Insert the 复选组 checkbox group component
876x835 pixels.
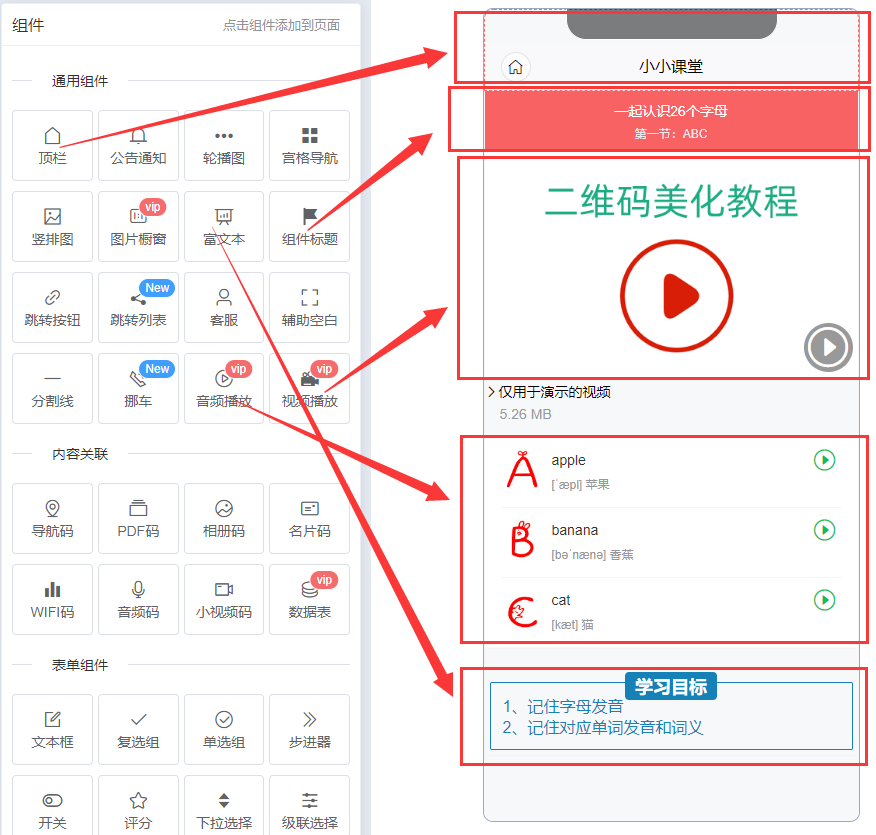[138, 729]
